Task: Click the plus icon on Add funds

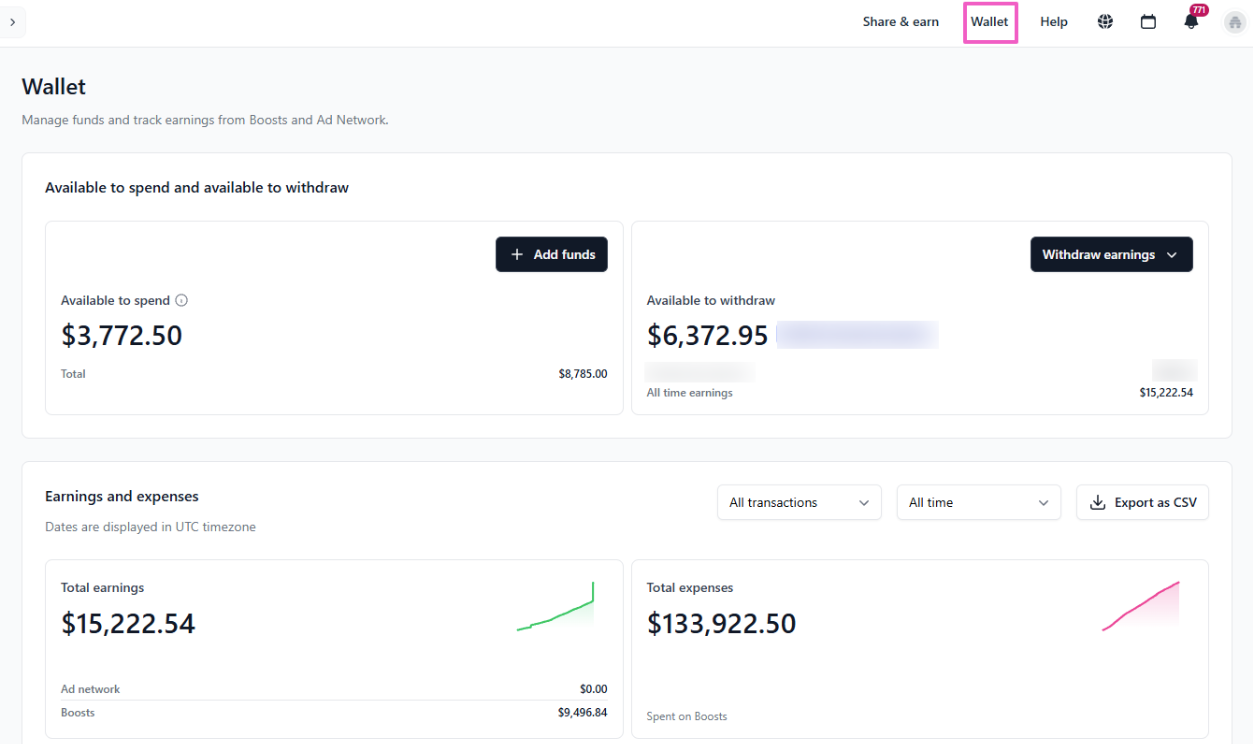Action: click(x=517, y=255)
